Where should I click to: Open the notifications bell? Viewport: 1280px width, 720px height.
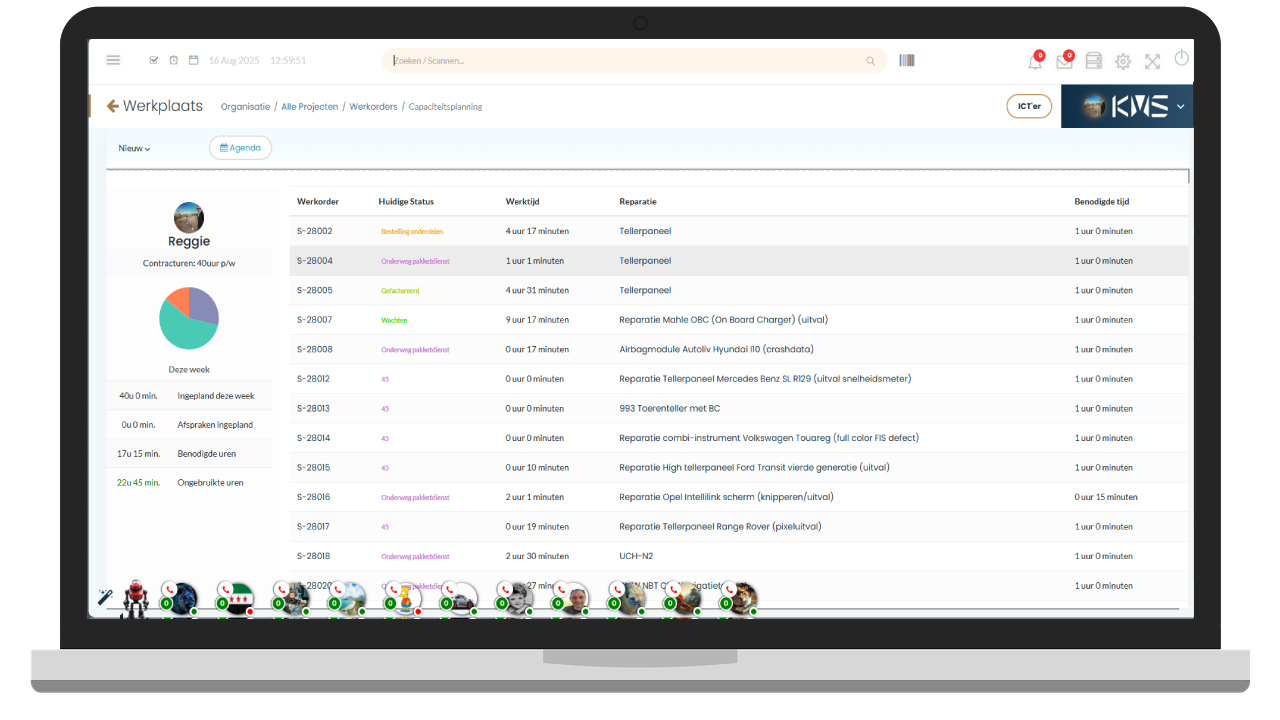click(x=1034, y=62)
